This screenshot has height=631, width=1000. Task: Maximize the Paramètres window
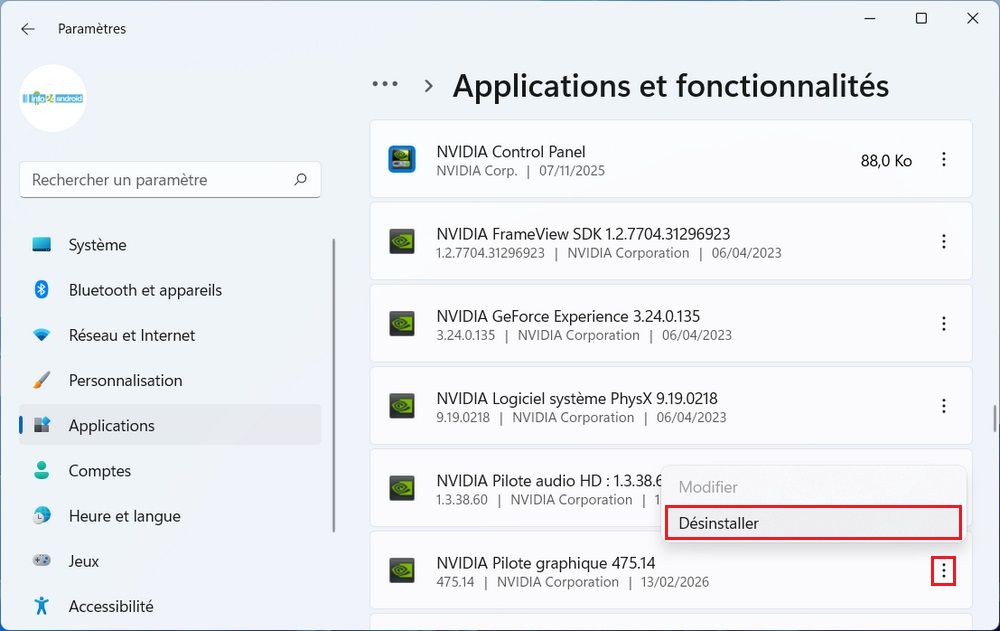click(x=922, y=19)
